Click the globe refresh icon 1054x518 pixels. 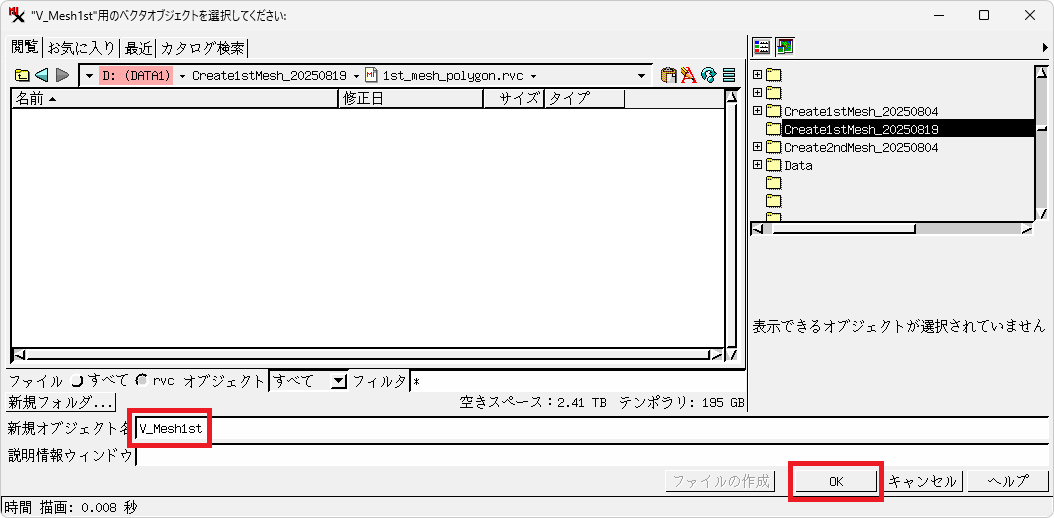[x=708, y=75]
